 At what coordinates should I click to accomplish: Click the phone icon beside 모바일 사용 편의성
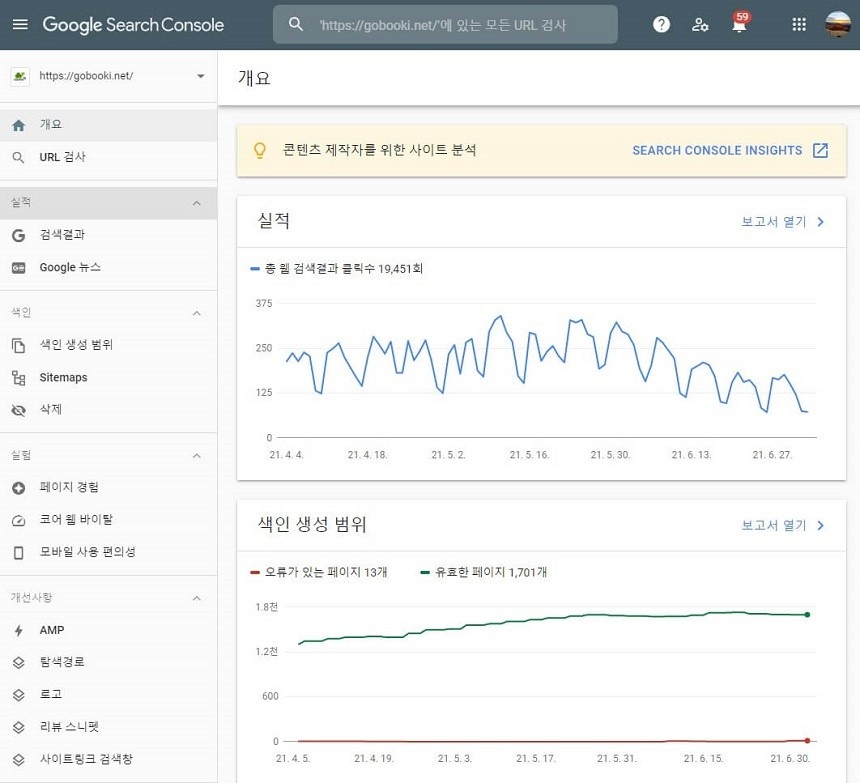pyautogui.click(x=19, y=553)
